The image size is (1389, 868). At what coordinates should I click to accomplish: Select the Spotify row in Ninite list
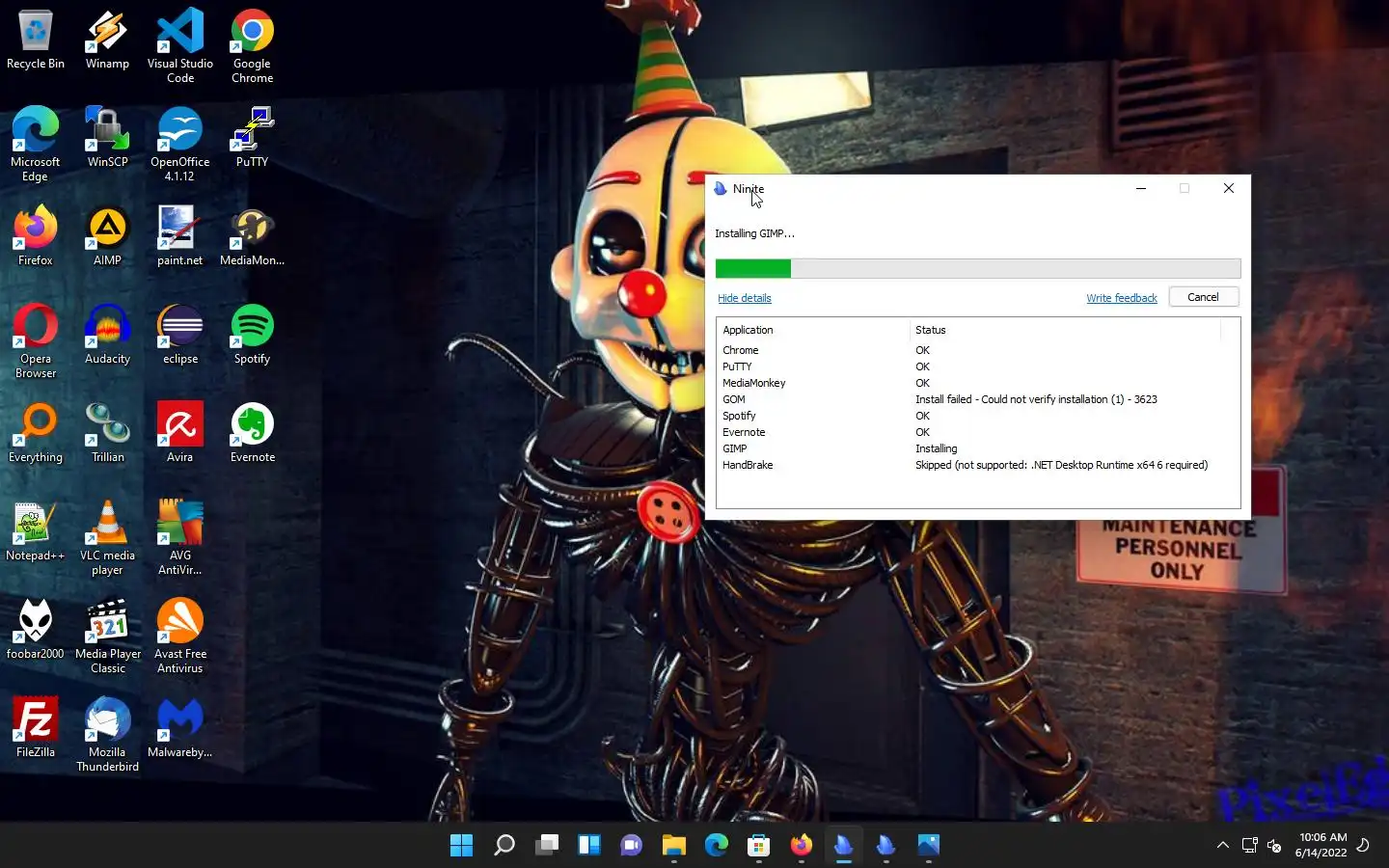(978, 416)
